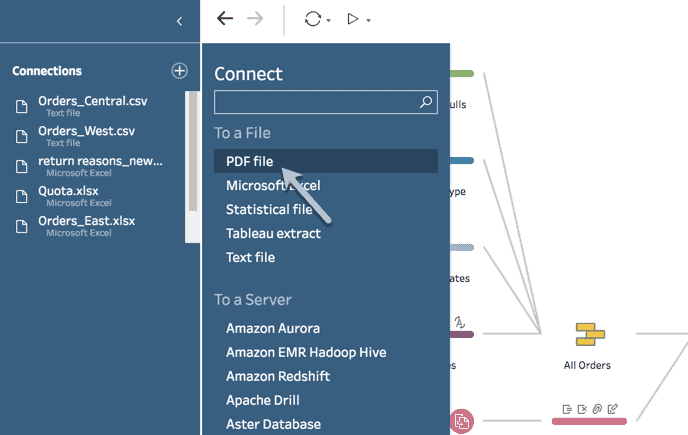The height and width of the screenshot is (435, 688).
Task: Open the run flow dropdown arrow
Action: (x=369, y=21)
